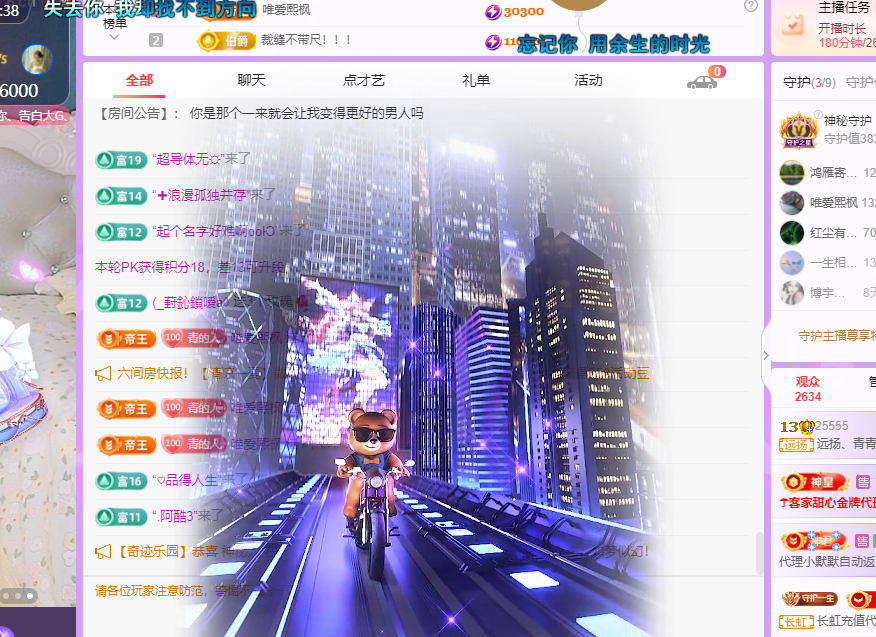
Task: Click the 房间公告 announcement text
Action: [x=306, y=113]
